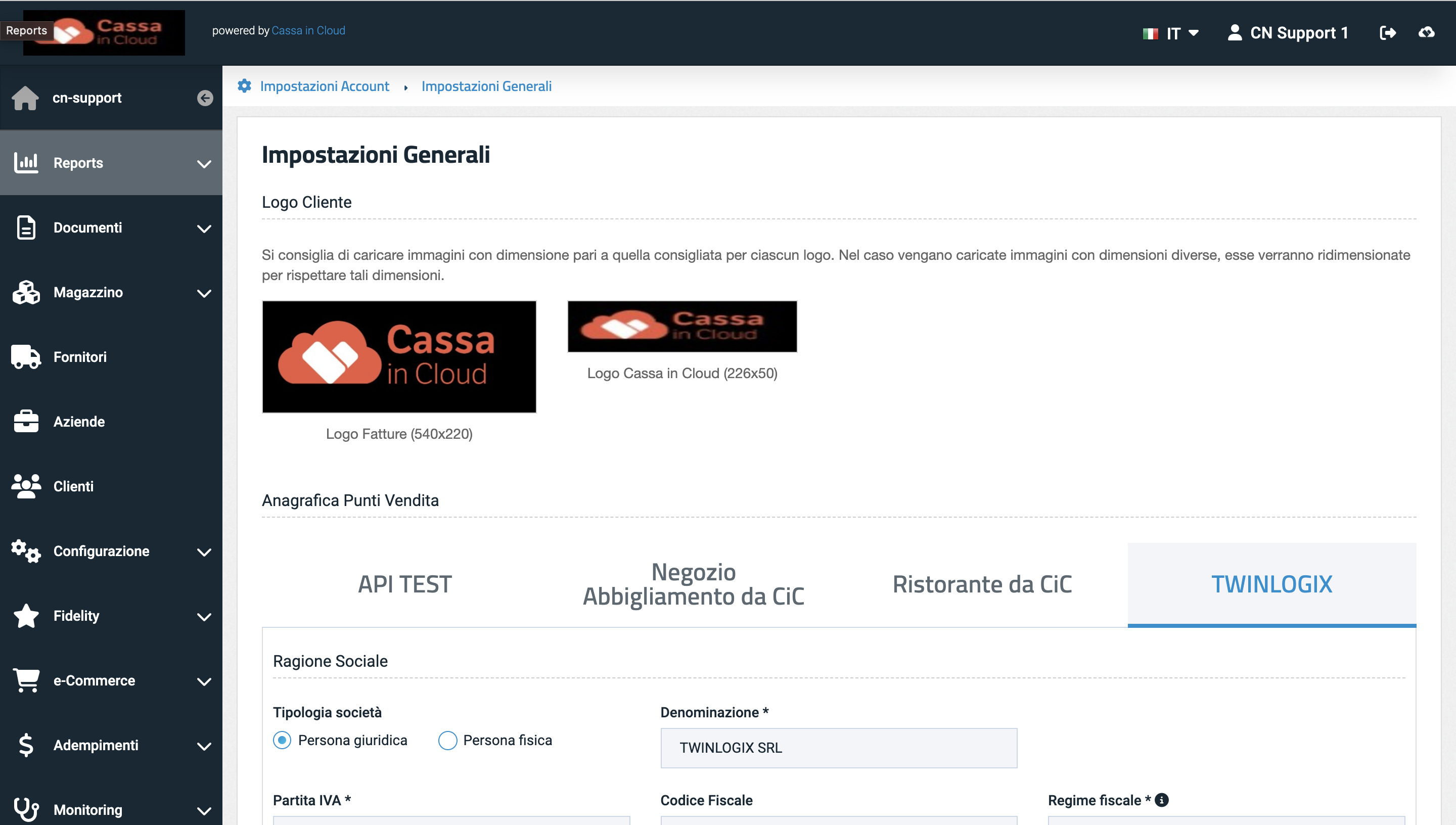Viewport: 1456px width, 825px height.
Task: Click the Reports bar chart icon
Action: (x=26, y=163)
